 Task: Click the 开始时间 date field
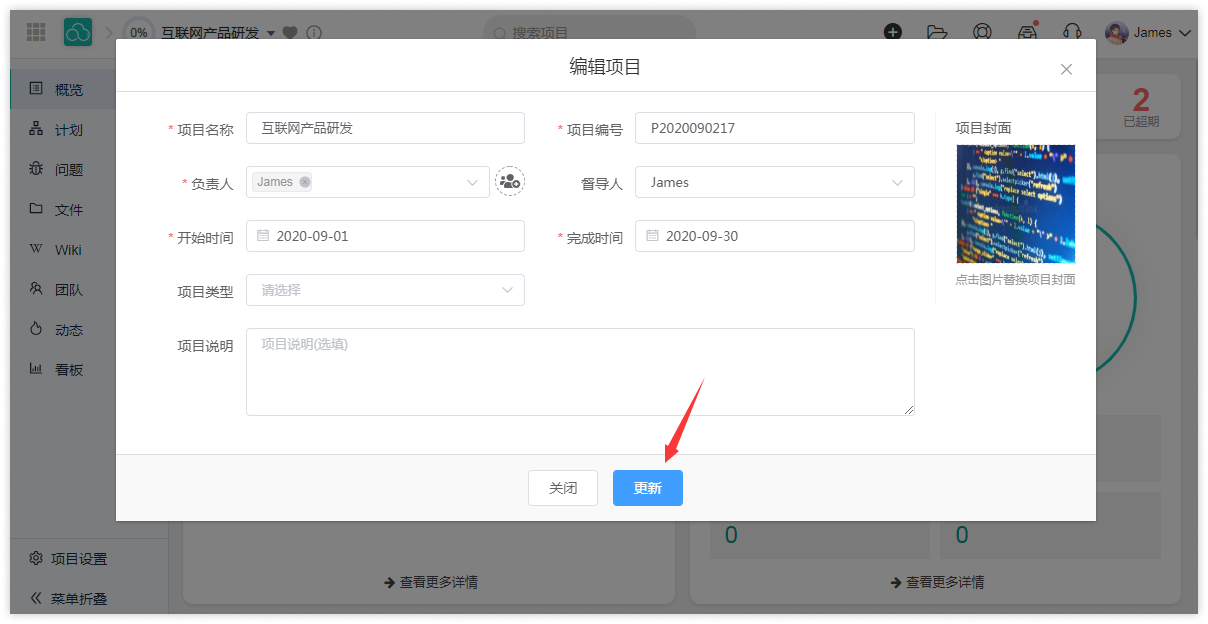coord(385,236)
